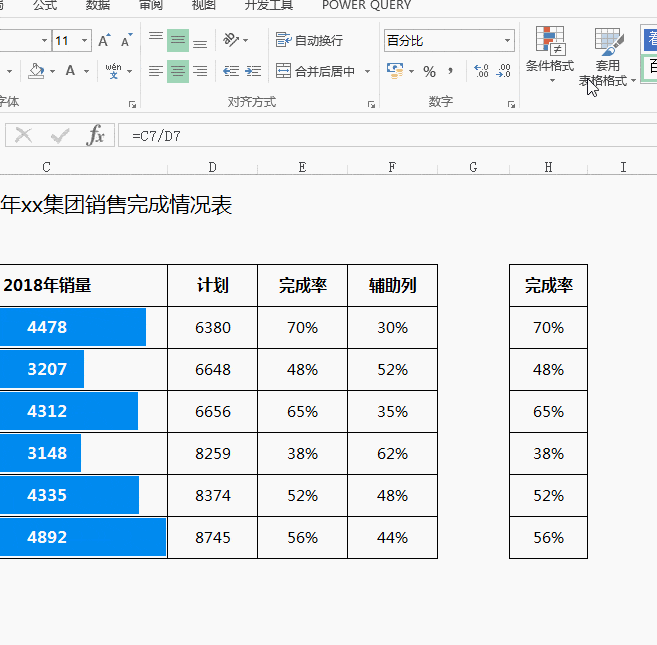The width and height of the screenshot is (657, 645).
Task: Open the 字体 group dialog launcher
Action: click(132, 104)
